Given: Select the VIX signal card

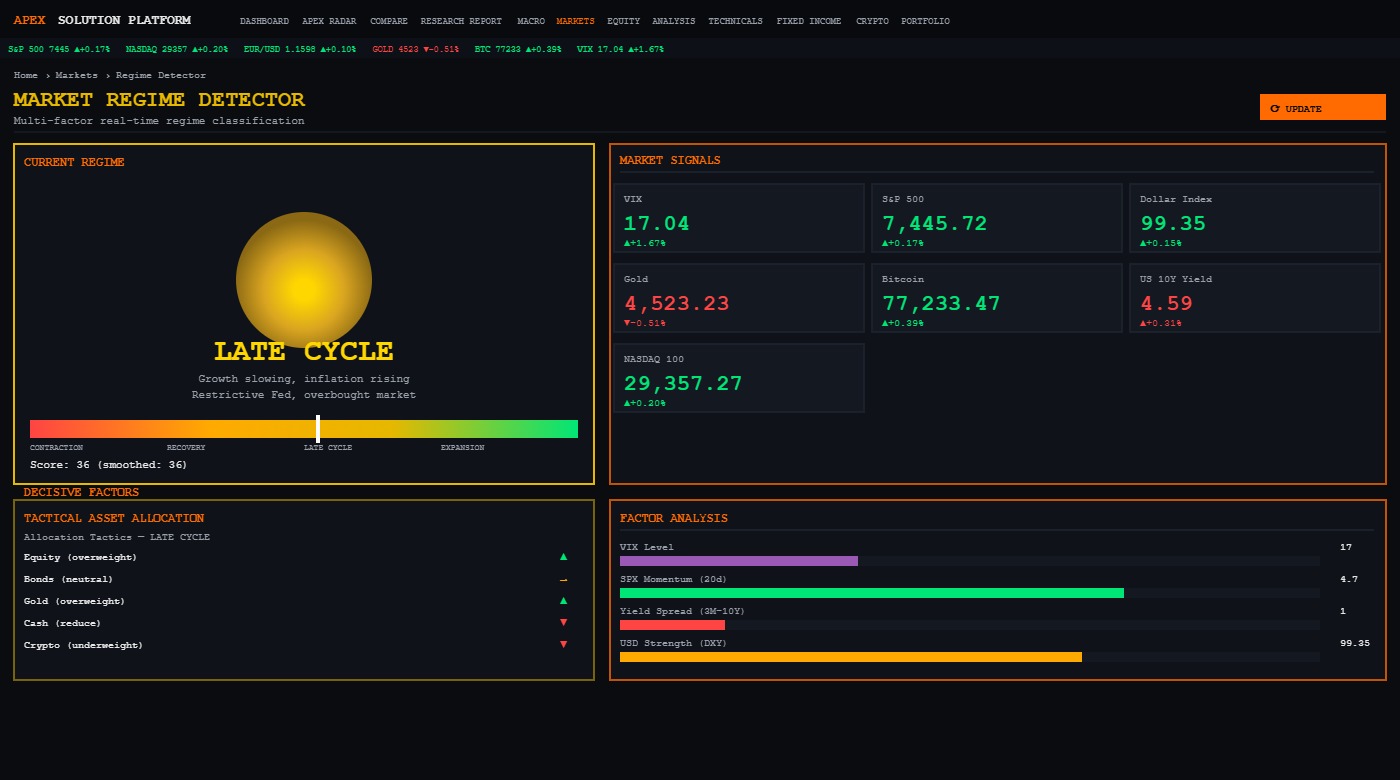Looking at the screenshot, I should [738, 218].
